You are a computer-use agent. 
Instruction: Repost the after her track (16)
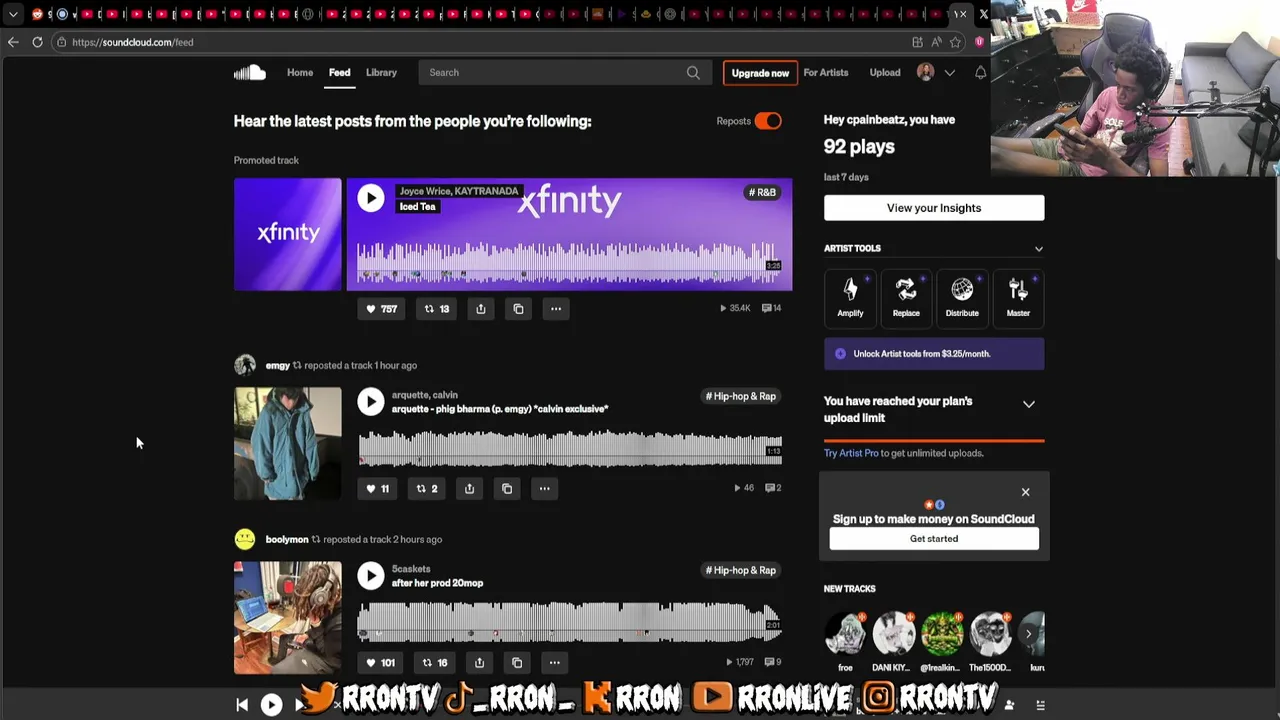(435, 662)
